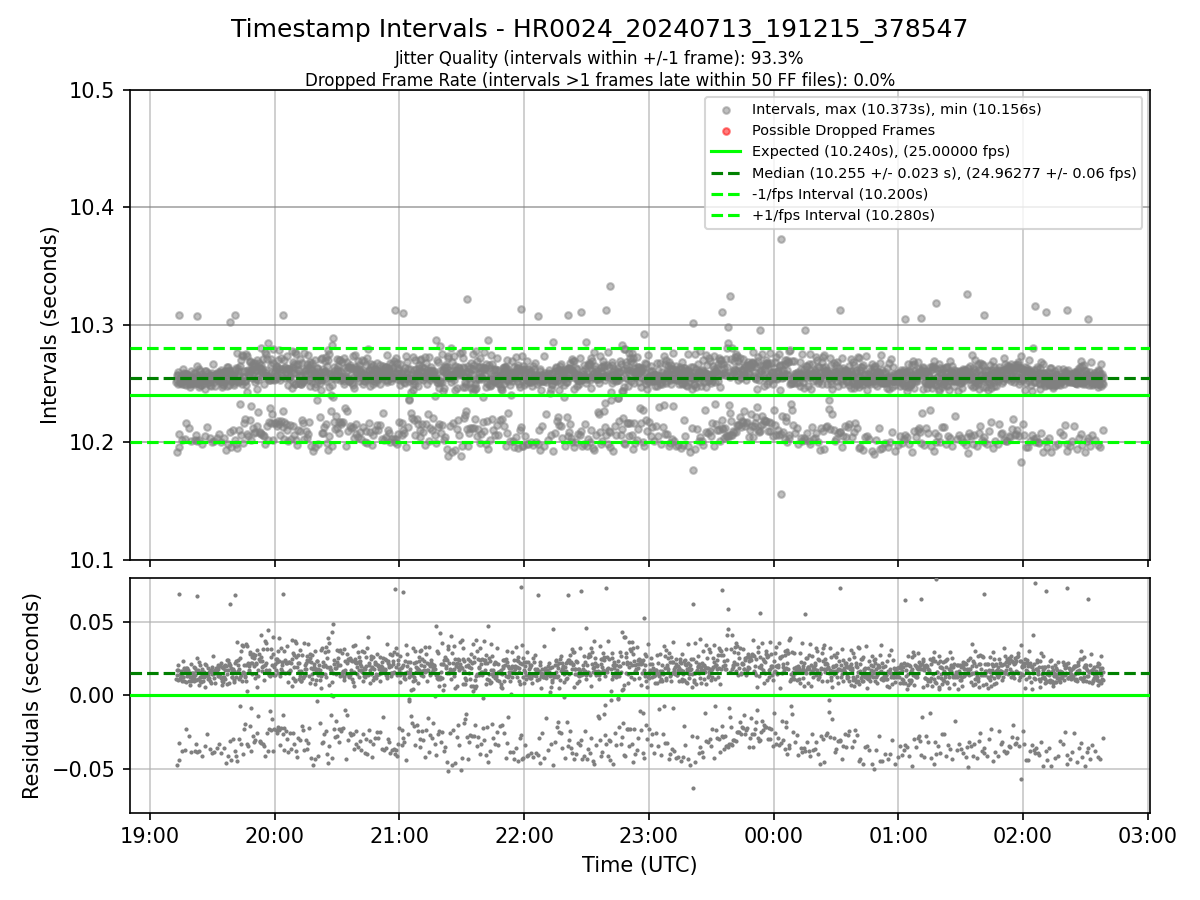The image size is (1200, 900).
Task: Click legend entry '+1/fps Interval (10.280s)'
Action: coord(842,215)
